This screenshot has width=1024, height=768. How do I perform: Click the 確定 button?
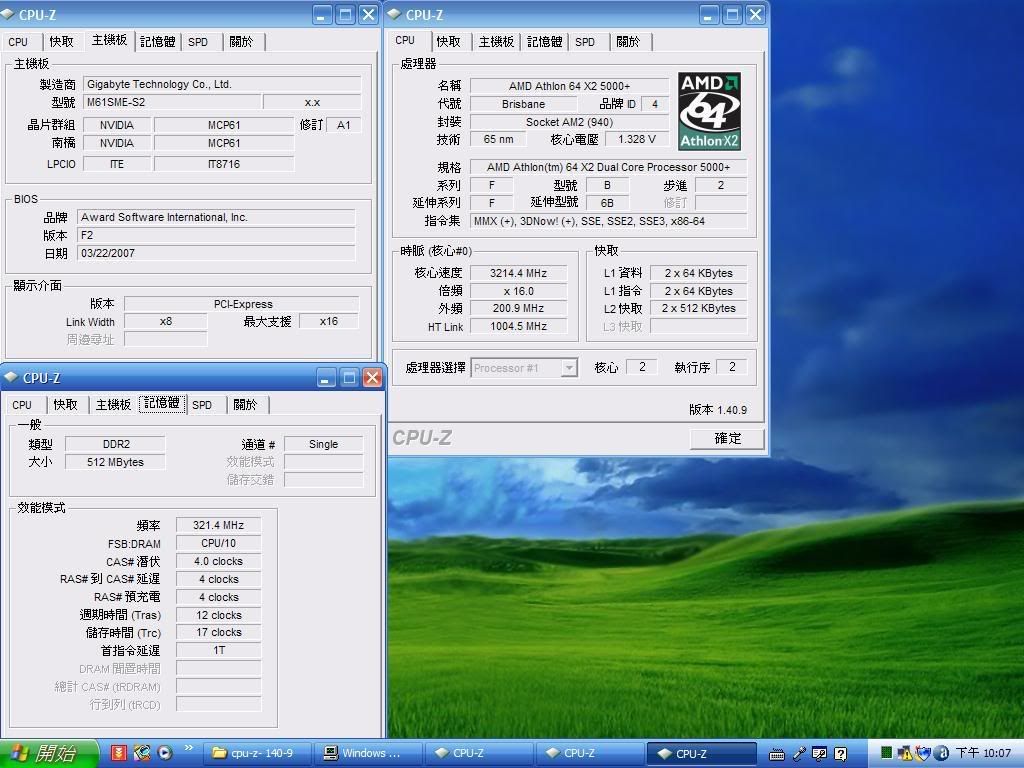(x=728, y=438)
